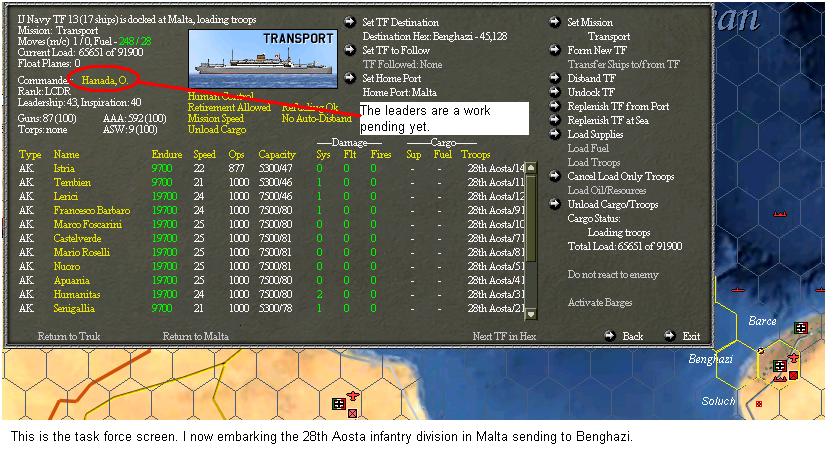This screenshot has height=453, width=835.
Task: Click arrow icon beside Cancel Load Only Troops
Action: pos(555,176)
